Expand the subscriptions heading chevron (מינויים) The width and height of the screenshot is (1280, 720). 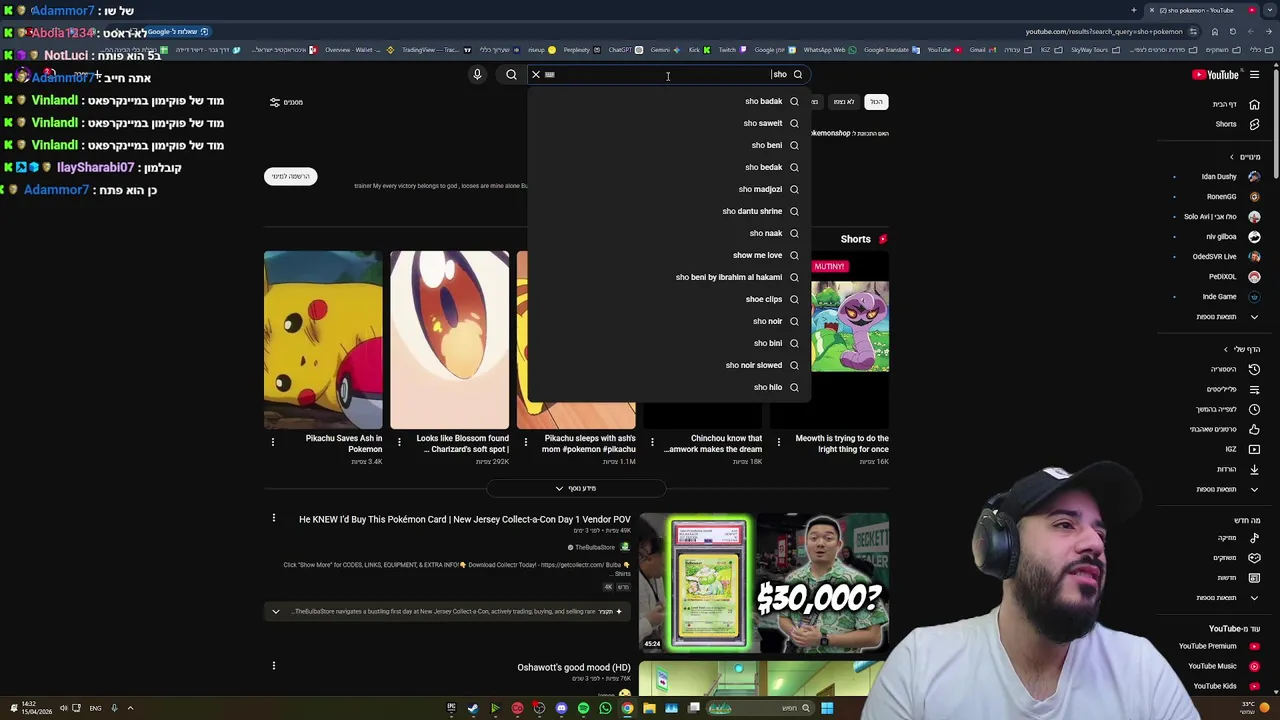coord(1232,157)
